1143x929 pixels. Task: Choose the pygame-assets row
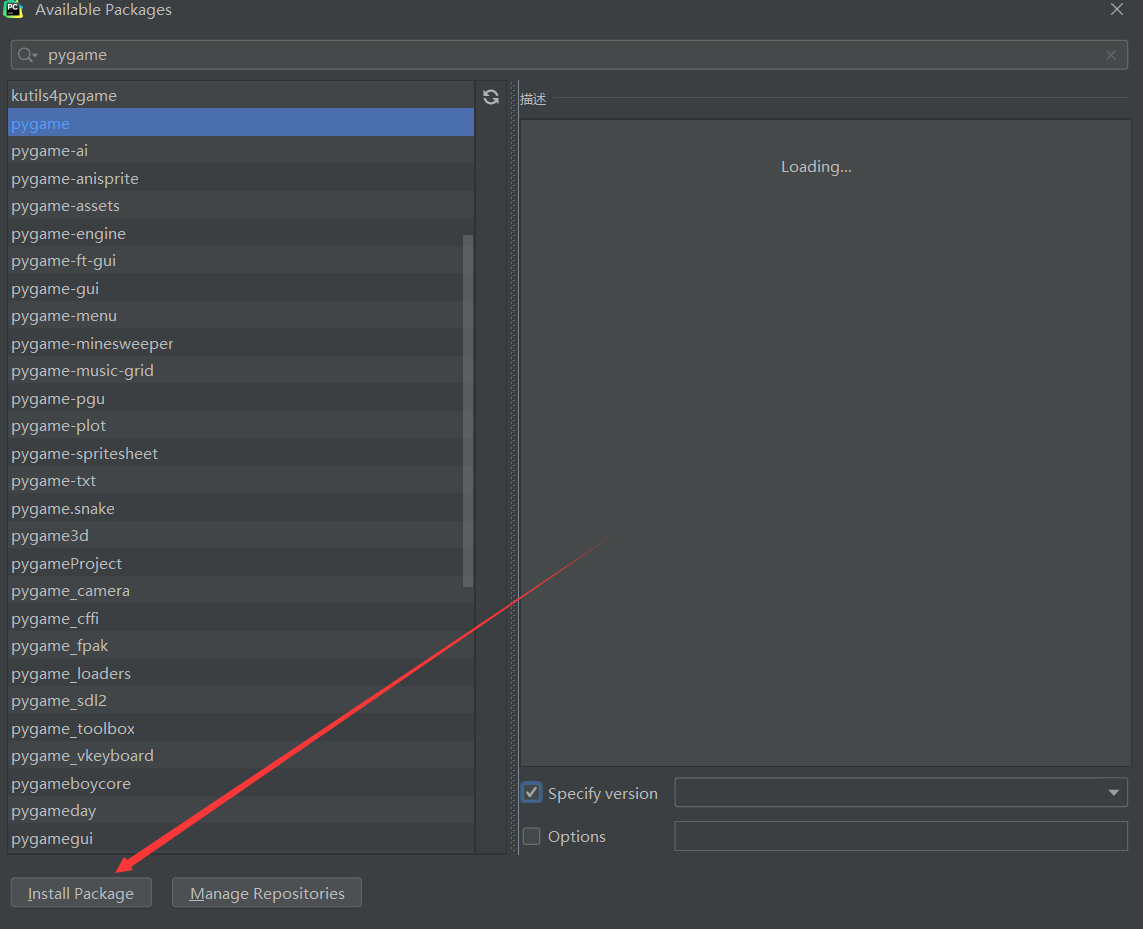click(241, 206)
